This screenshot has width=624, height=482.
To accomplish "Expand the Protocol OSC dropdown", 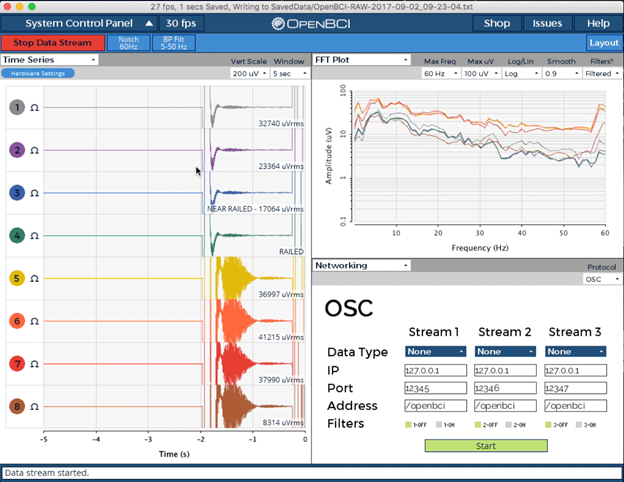I will click(x=602, y=279).
